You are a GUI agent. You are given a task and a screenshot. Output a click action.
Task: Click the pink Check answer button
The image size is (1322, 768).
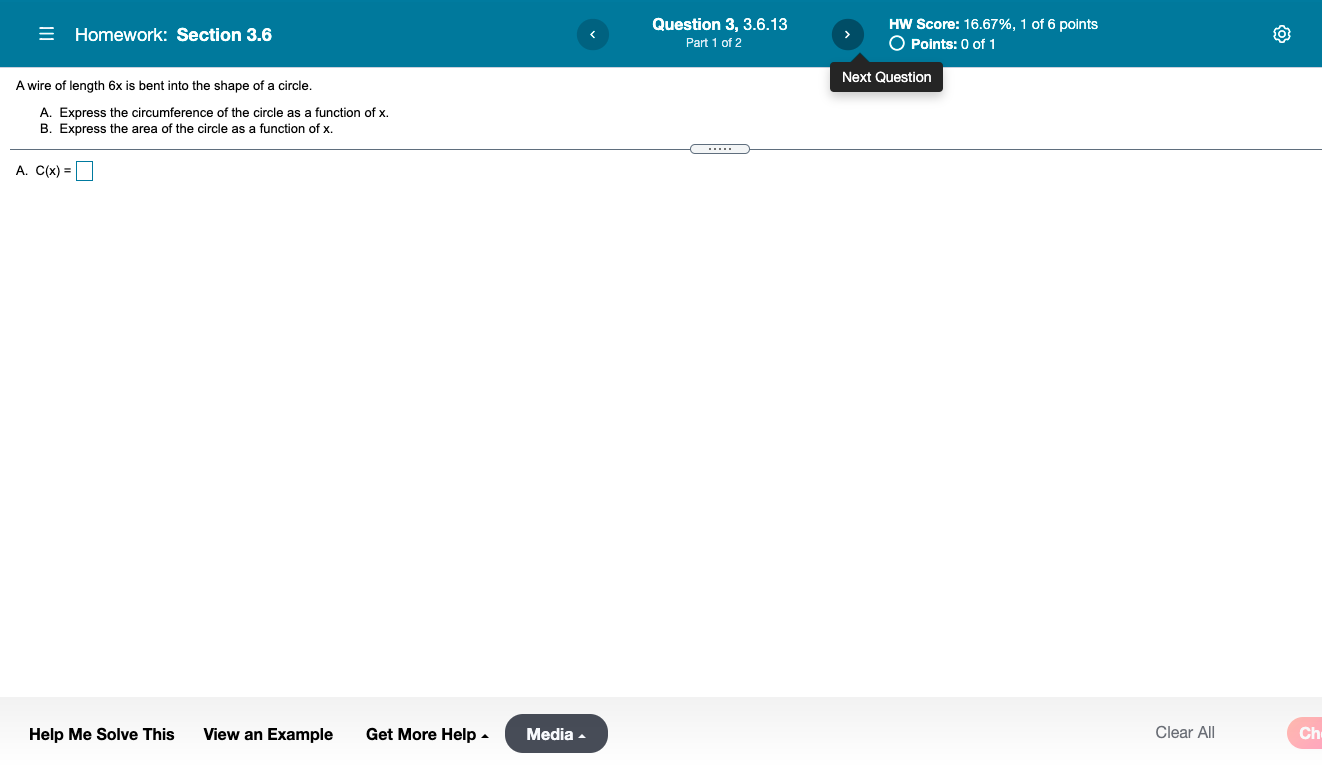1305,733
